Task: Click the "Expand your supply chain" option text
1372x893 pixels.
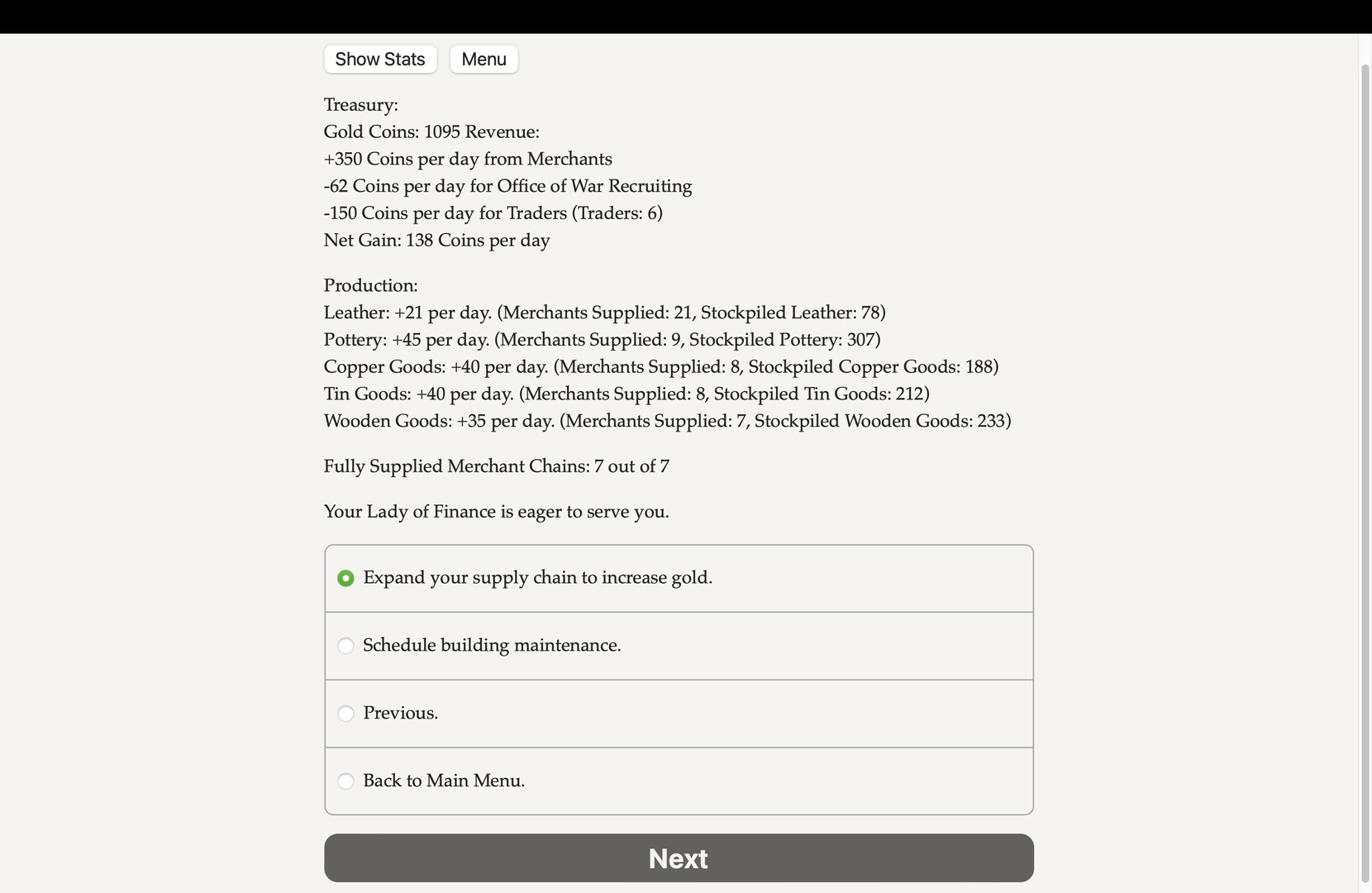Action: click(537, 578)
